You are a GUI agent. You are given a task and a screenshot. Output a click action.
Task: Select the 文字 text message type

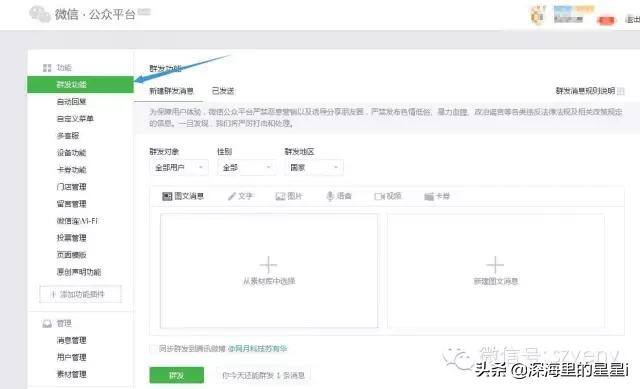click(x=240, y=196)
